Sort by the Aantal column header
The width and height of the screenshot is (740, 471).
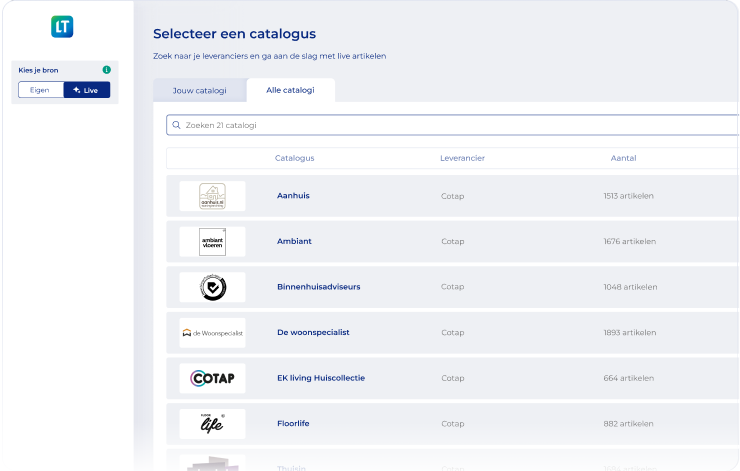(x=623, y=158)
